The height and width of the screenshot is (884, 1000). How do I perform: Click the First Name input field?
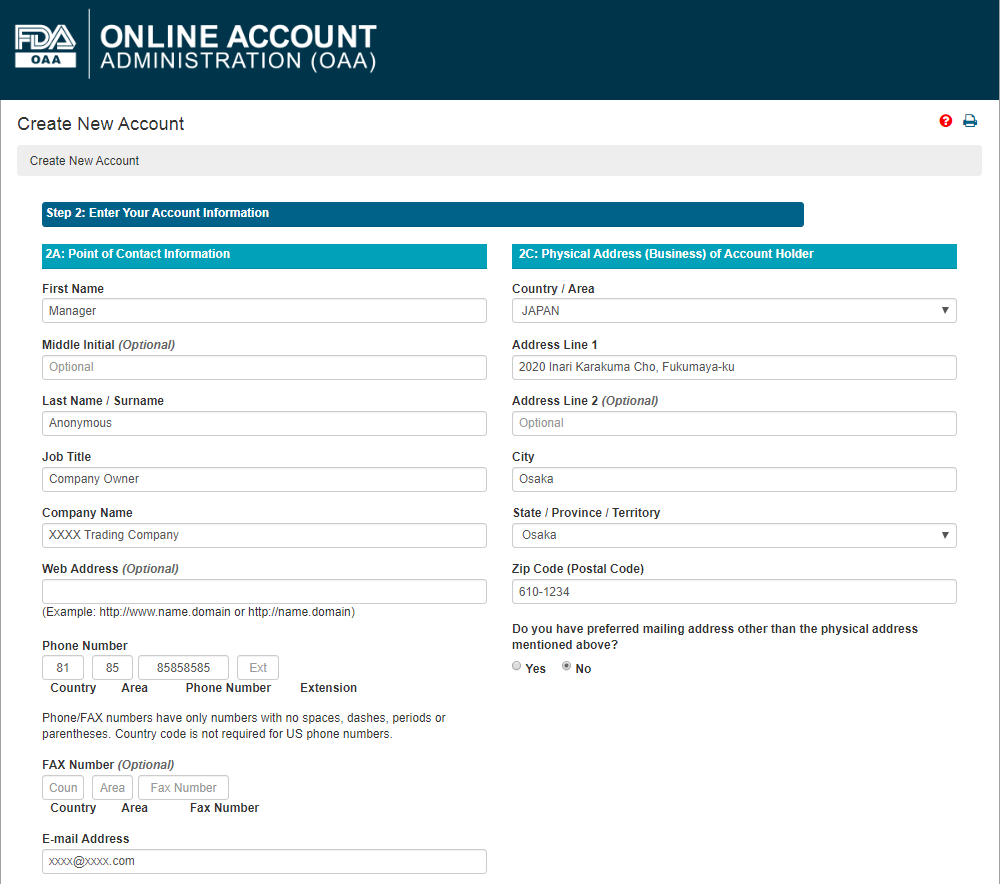coord(264,311)
